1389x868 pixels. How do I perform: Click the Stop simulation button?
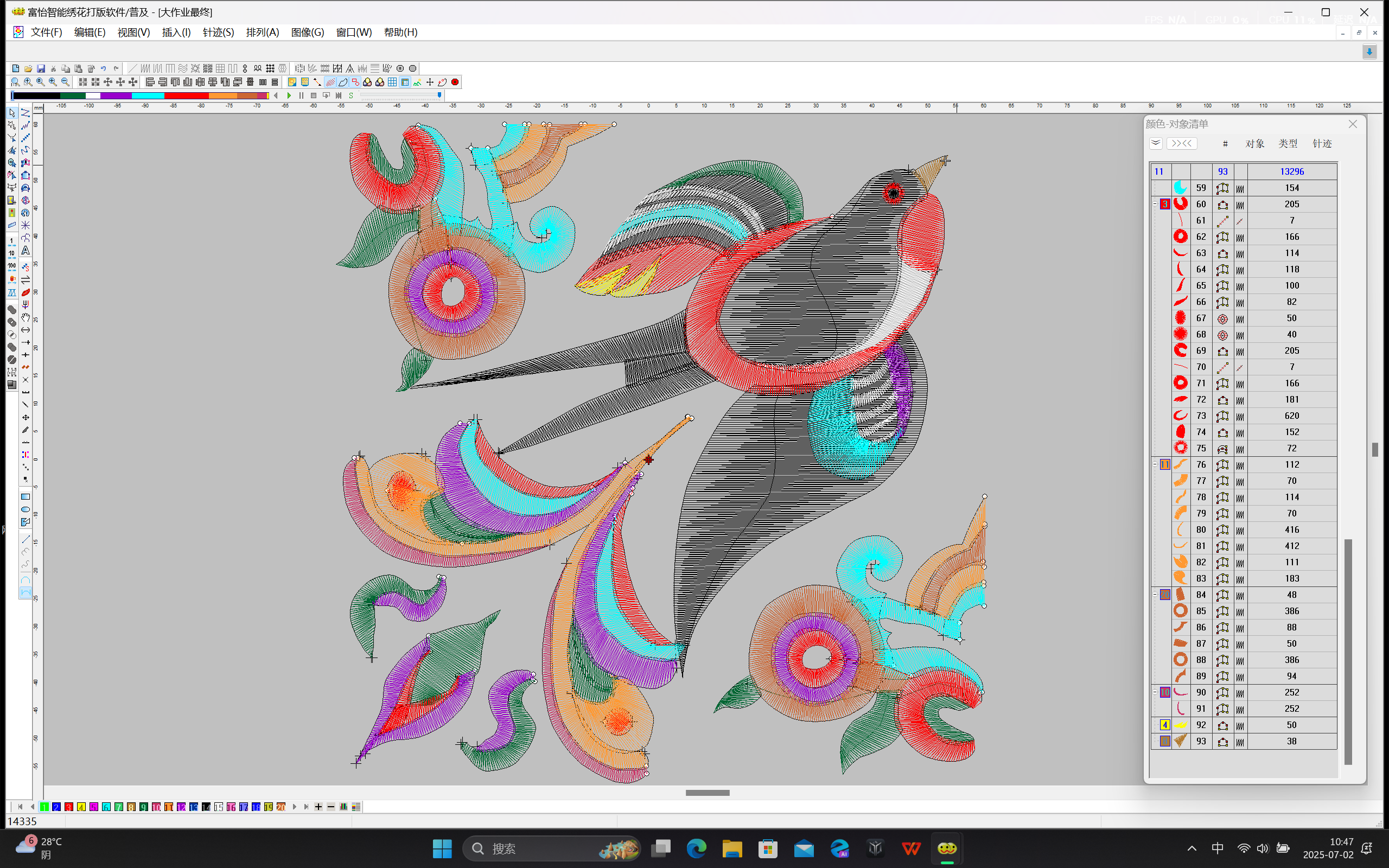click(314, 95)
